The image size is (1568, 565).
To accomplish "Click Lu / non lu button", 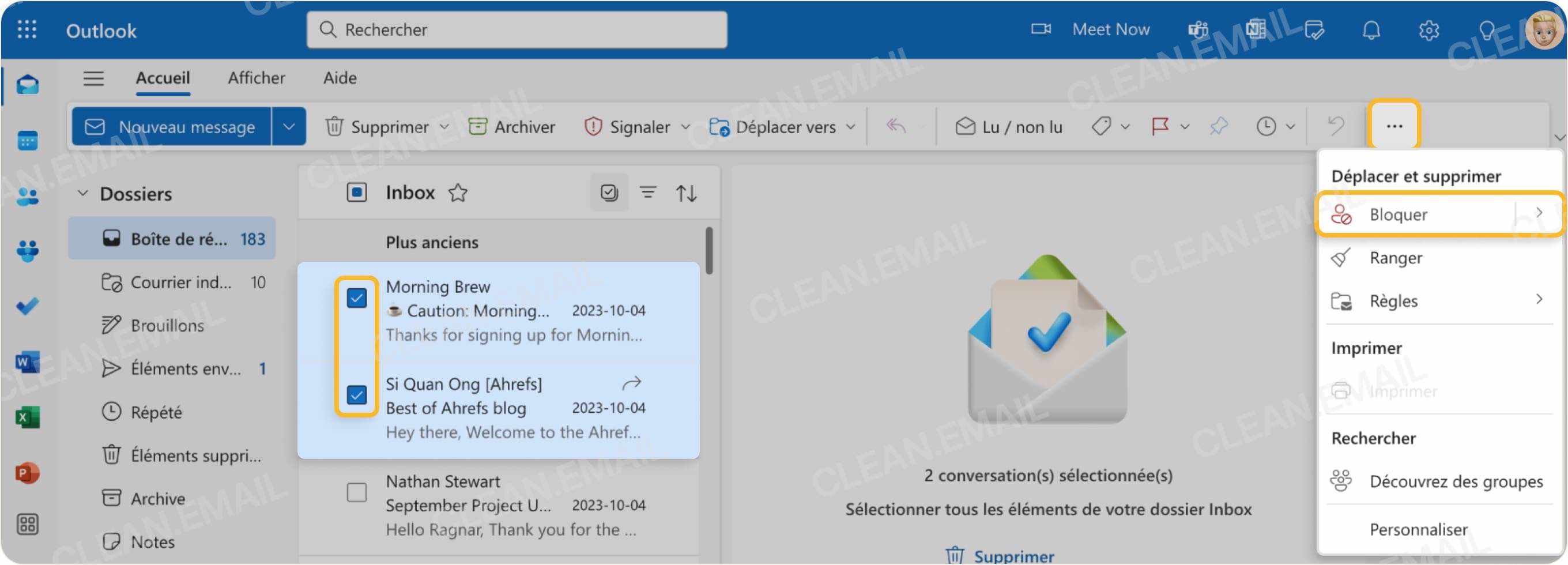I will (1008, 127).
